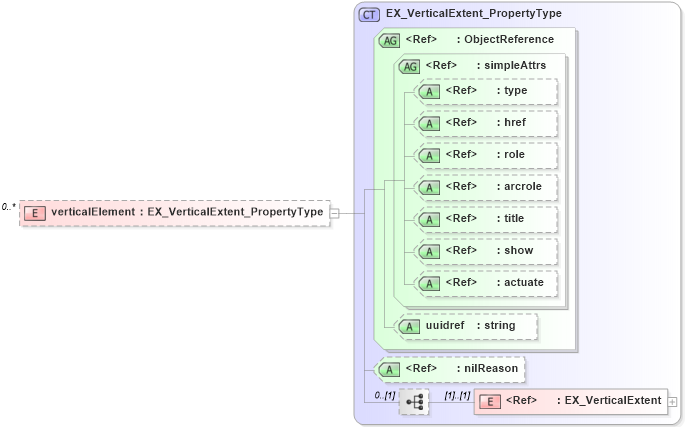Click the A icon of type attribute
685x427 pixels.
pyautogui.click(x=429, y=92)
